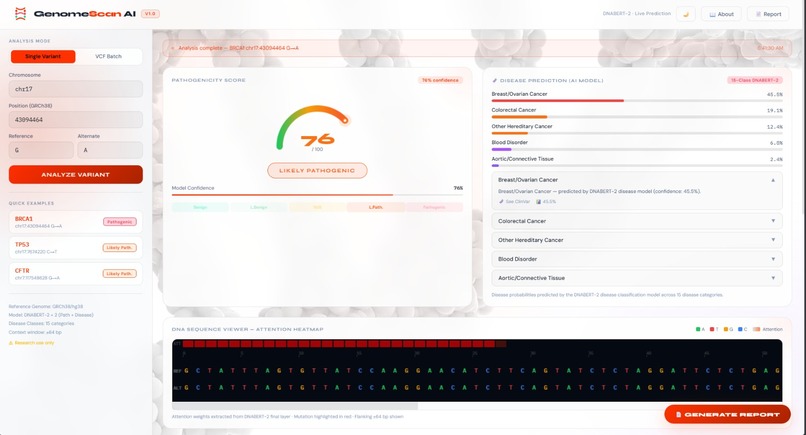Screen dimensions: 806x435
Task: Collapse the Breast/Ovarian Cancer section
Action: pyautogui.click(x=637, y=180)
